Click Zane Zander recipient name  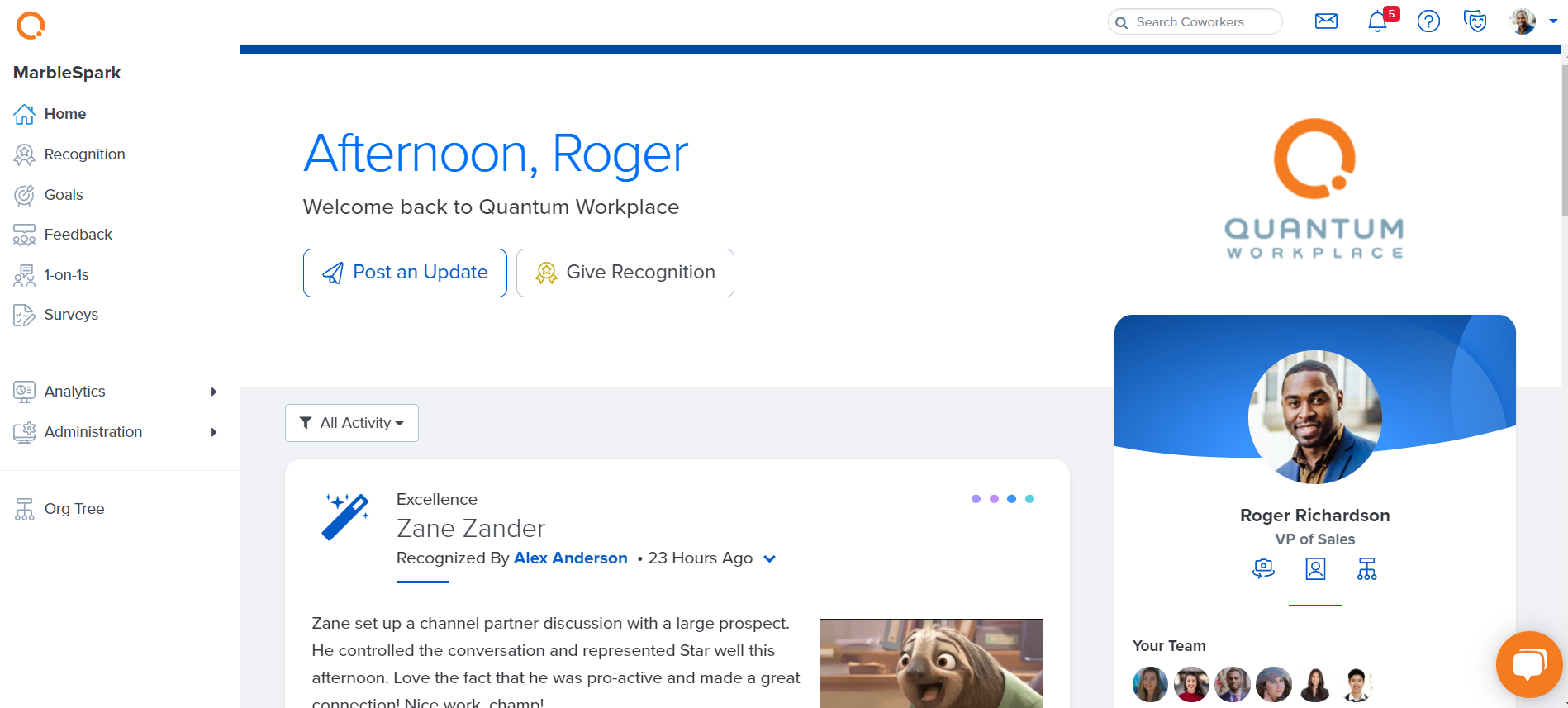[x=471, y=529]
